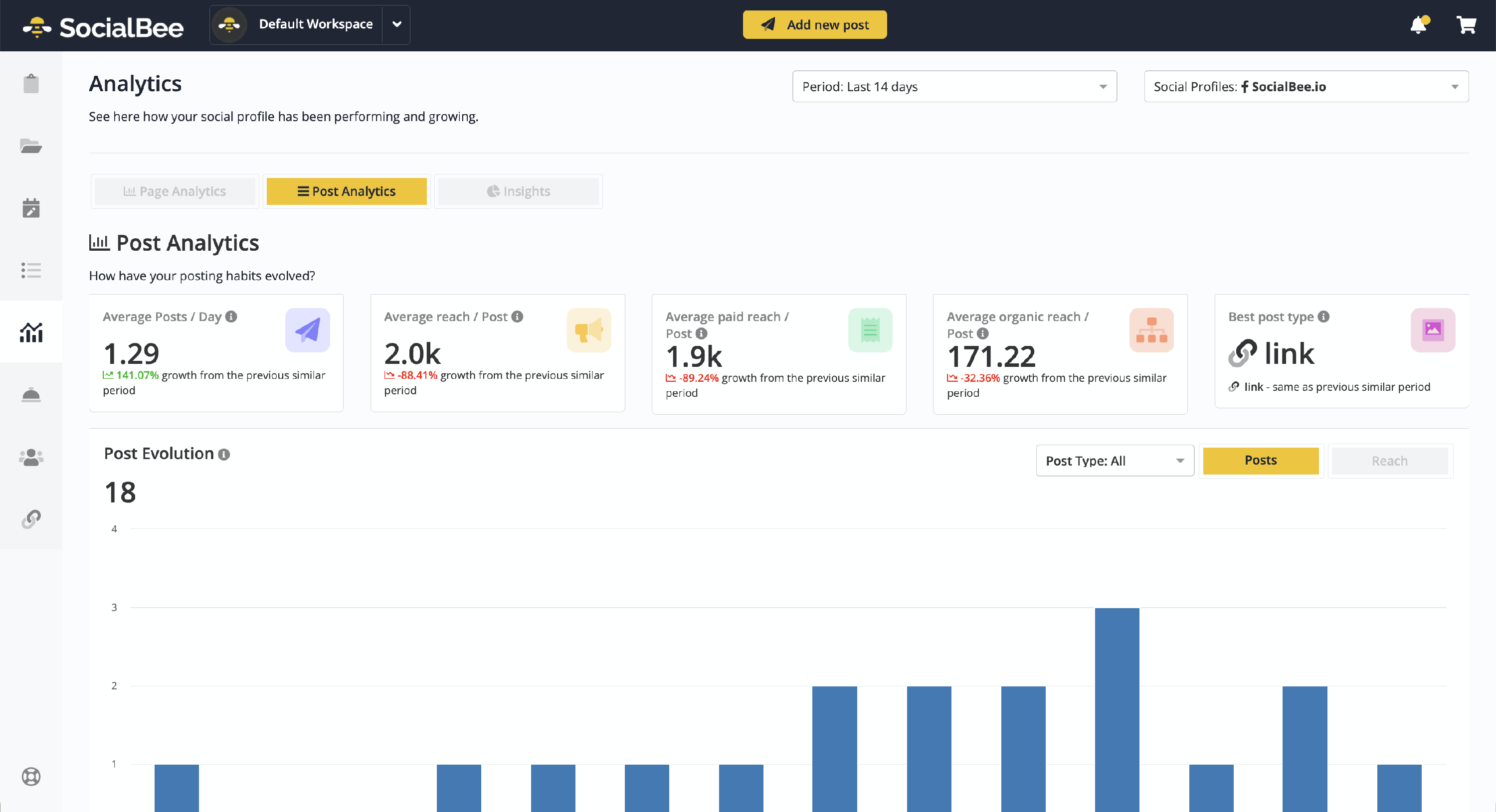Image resolution: width=1496 pixels, height=812 pixels.
Task: Open the link chain icon in sidebar
Action: point(31,519)
